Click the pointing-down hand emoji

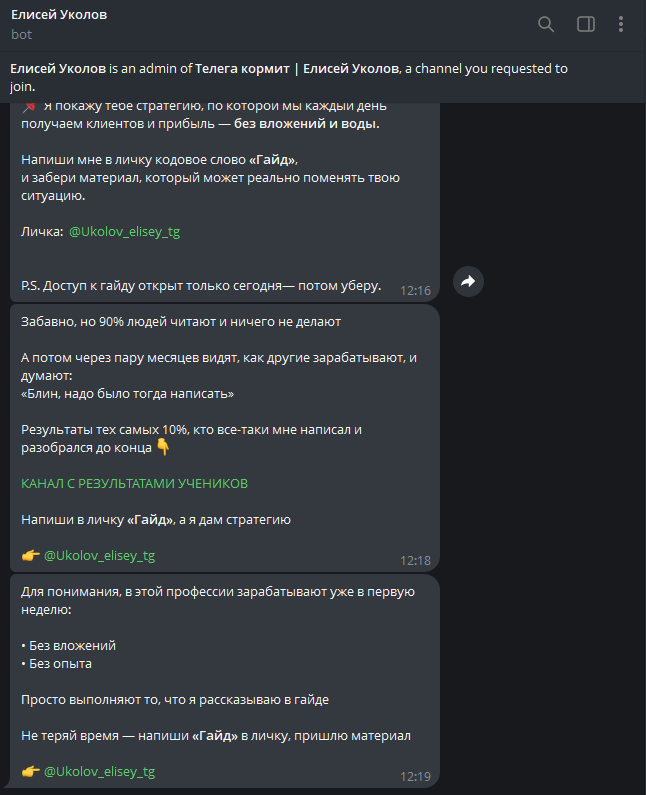coord(163,448)
